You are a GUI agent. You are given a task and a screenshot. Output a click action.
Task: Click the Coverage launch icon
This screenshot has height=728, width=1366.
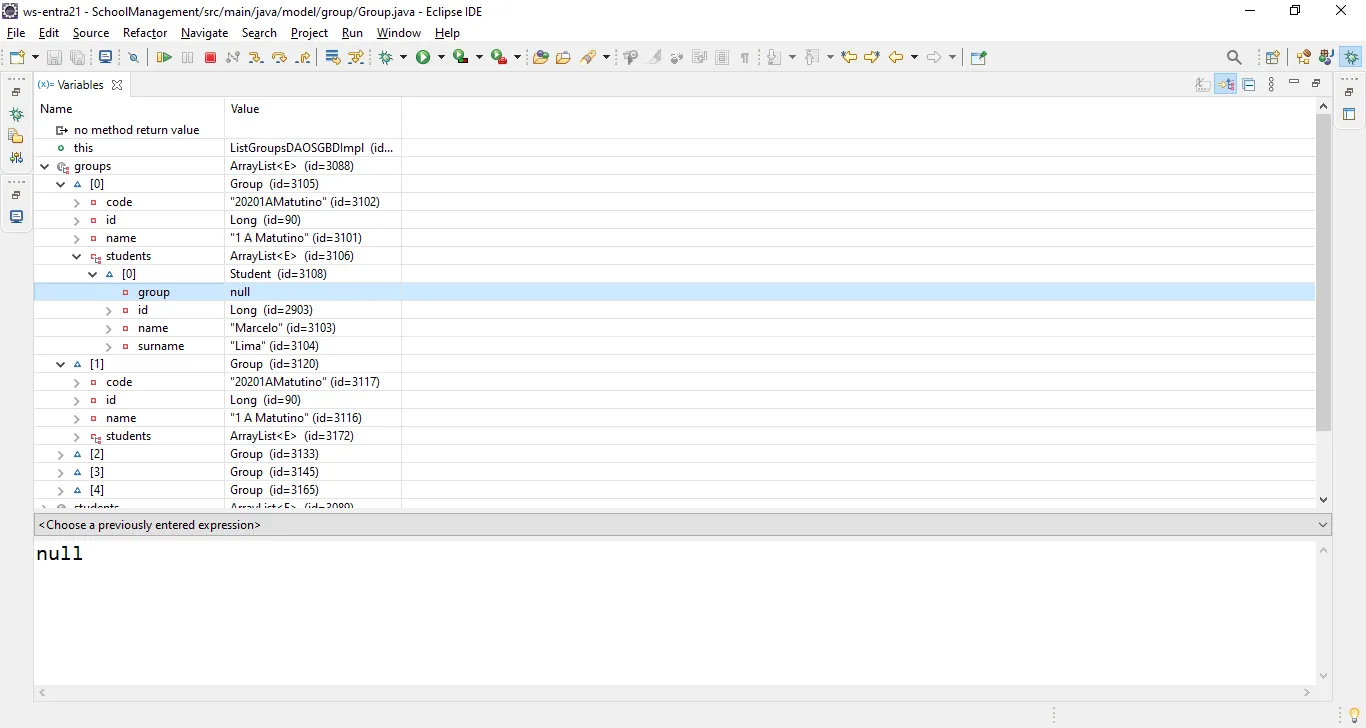coord(460,57)
